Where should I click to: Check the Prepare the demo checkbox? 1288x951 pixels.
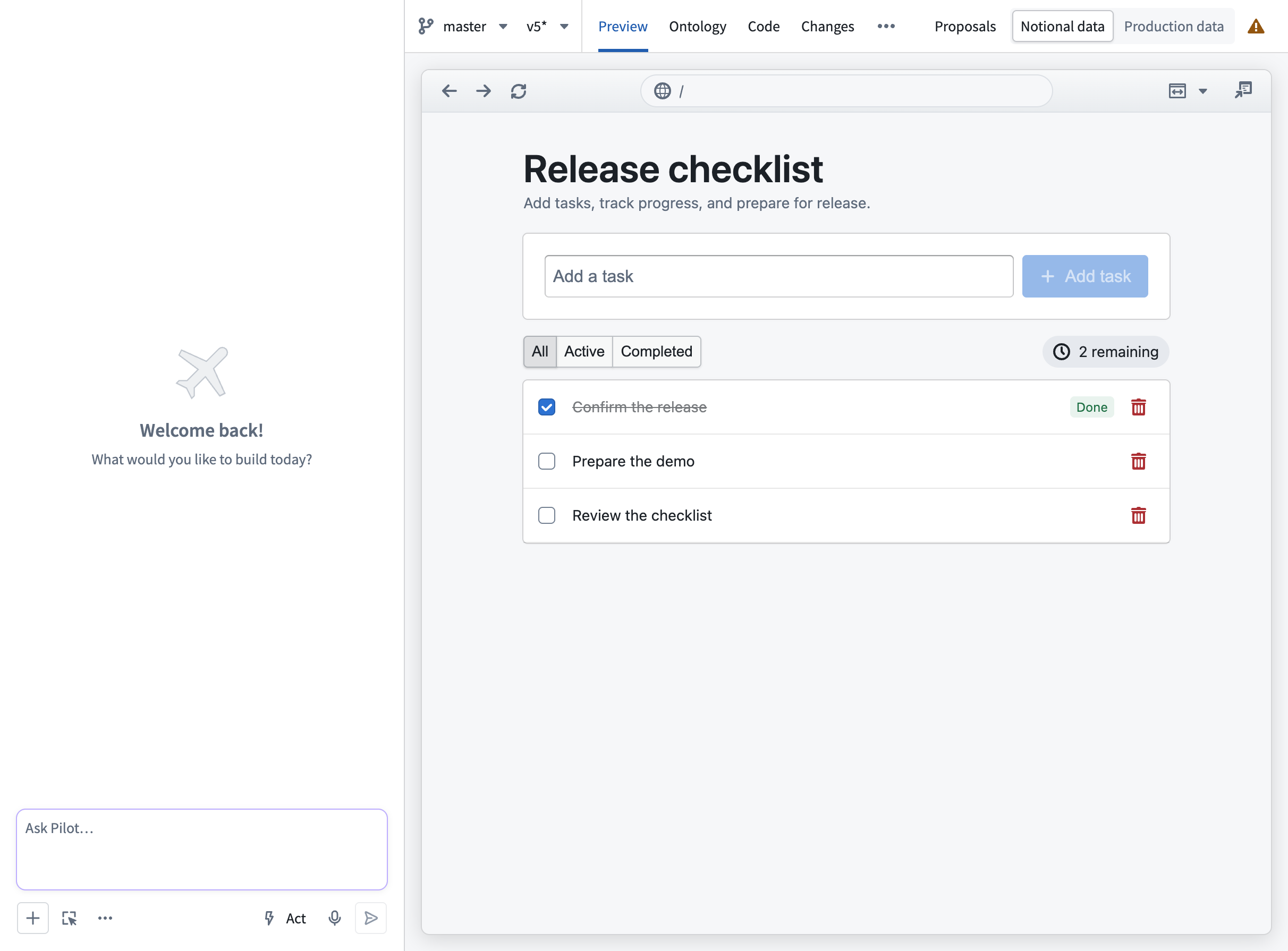point(546,461)
